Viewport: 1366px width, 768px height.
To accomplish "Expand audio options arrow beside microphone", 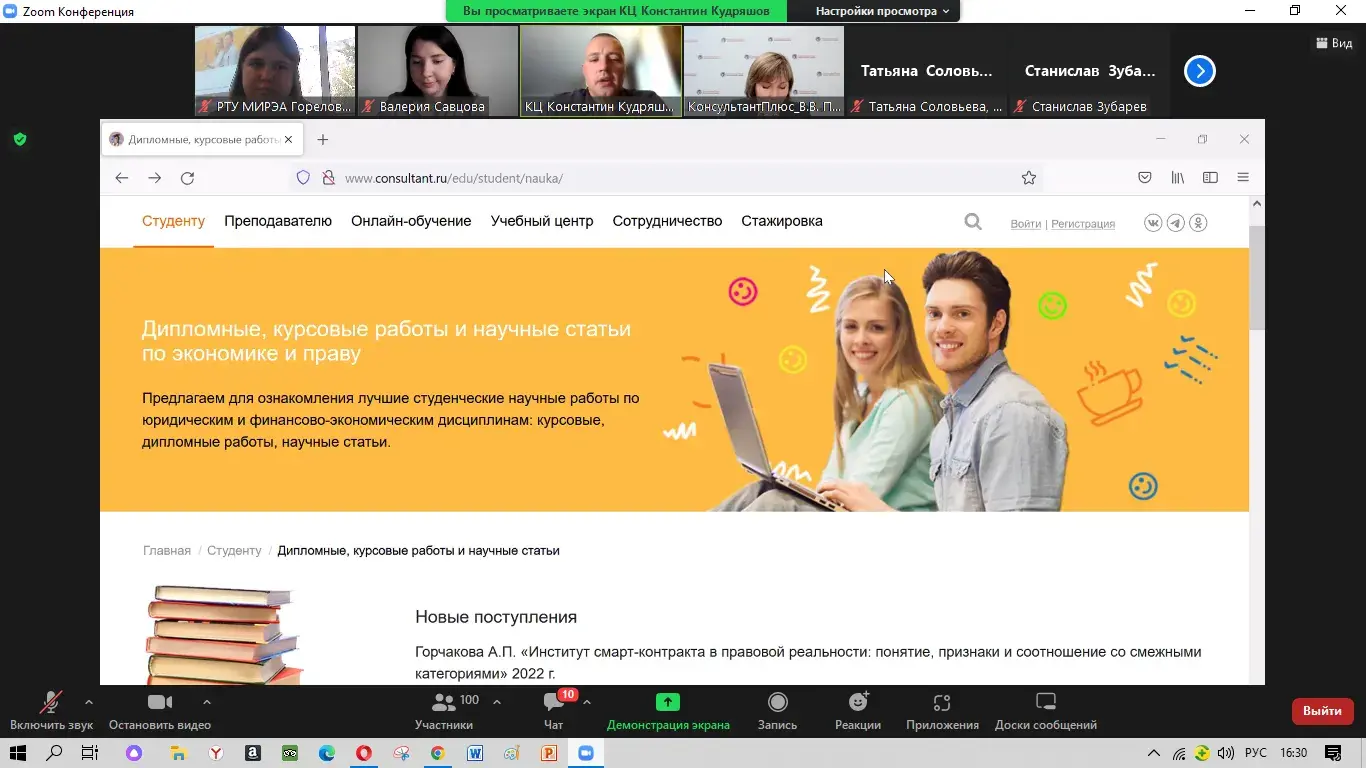I will [x=89, y=702].
